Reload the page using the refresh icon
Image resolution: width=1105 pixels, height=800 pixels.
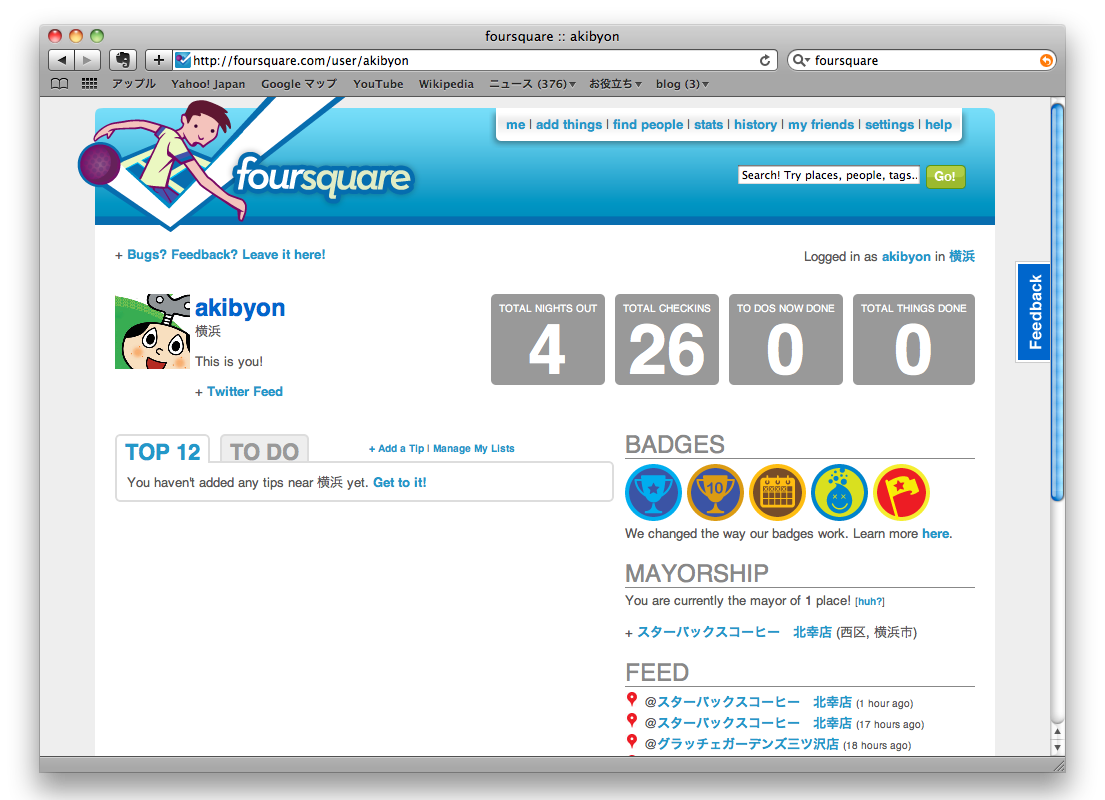(x=765, y=61)
